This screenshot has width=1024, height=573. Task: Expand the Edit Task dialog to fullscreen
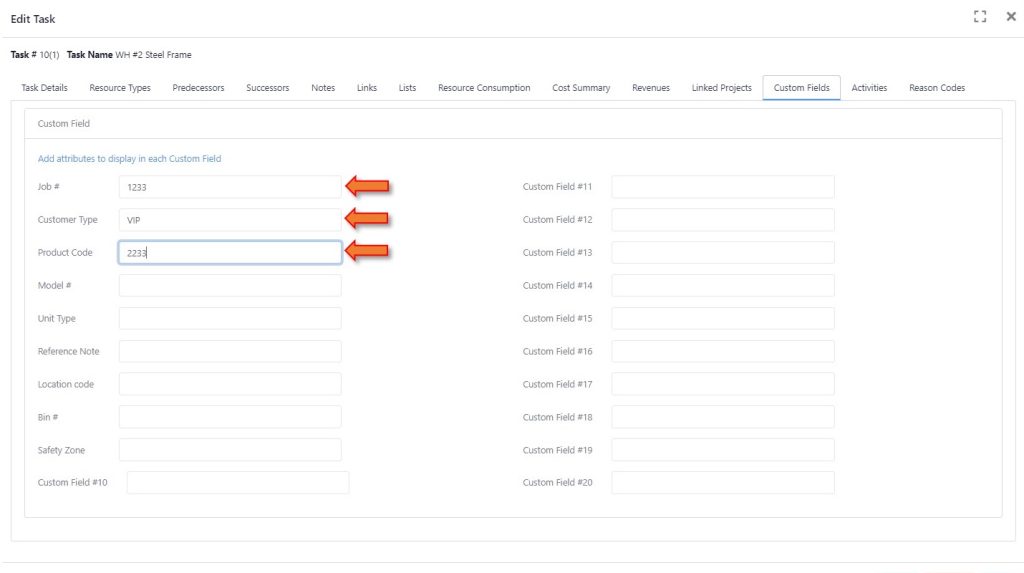click(980, 17)
